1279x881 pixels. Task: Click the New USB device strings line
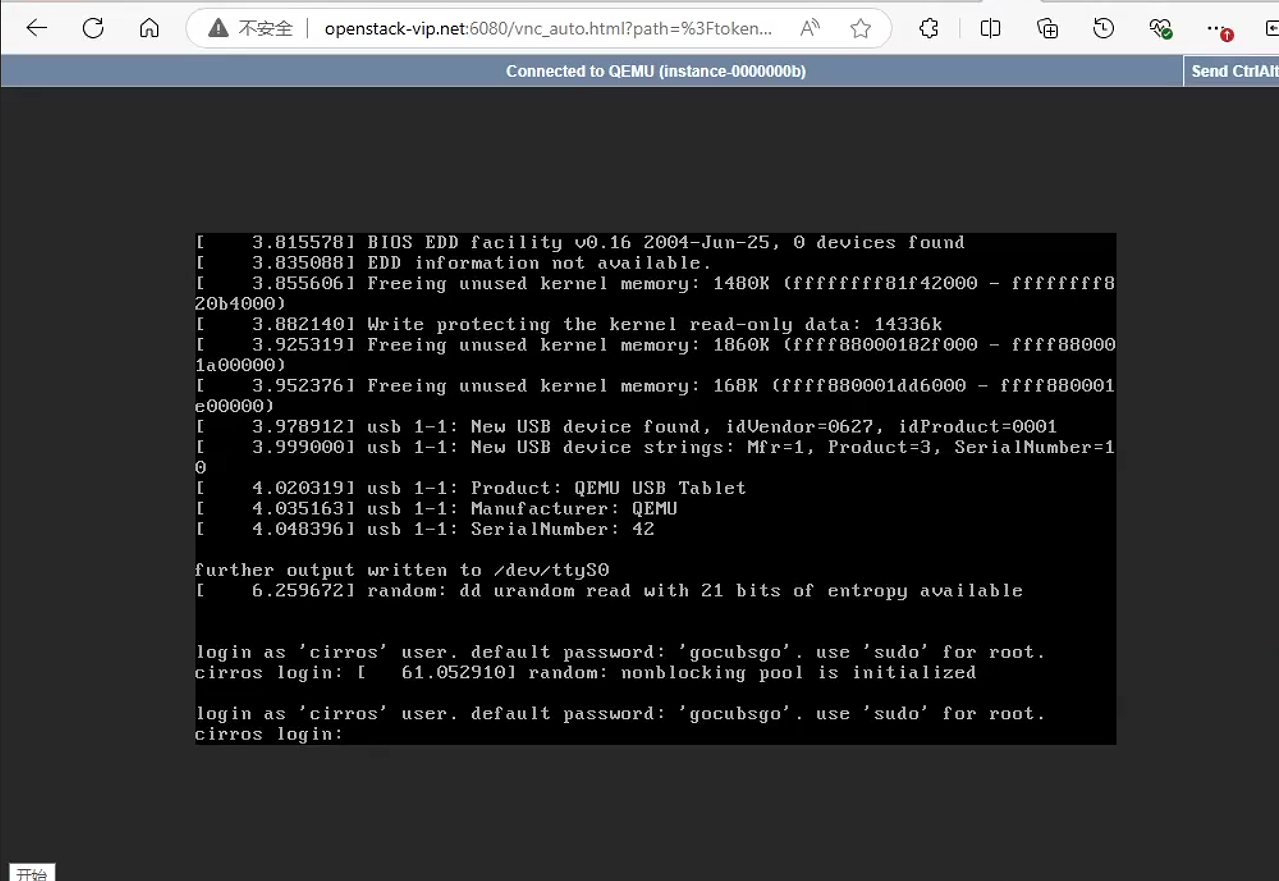pyautogui.click(x=655, y=457)
